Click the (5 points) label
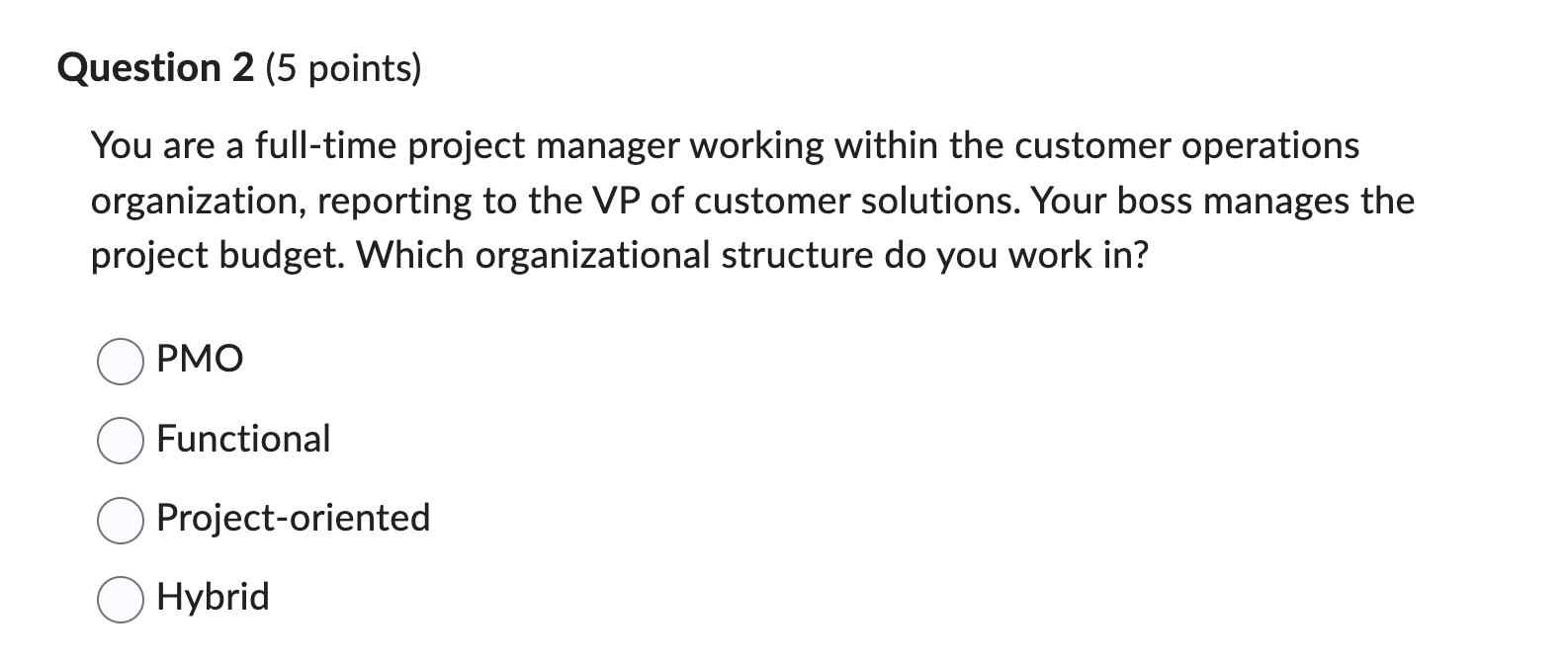The height and width of the screenshot is (660, 1568). point(343,68)
